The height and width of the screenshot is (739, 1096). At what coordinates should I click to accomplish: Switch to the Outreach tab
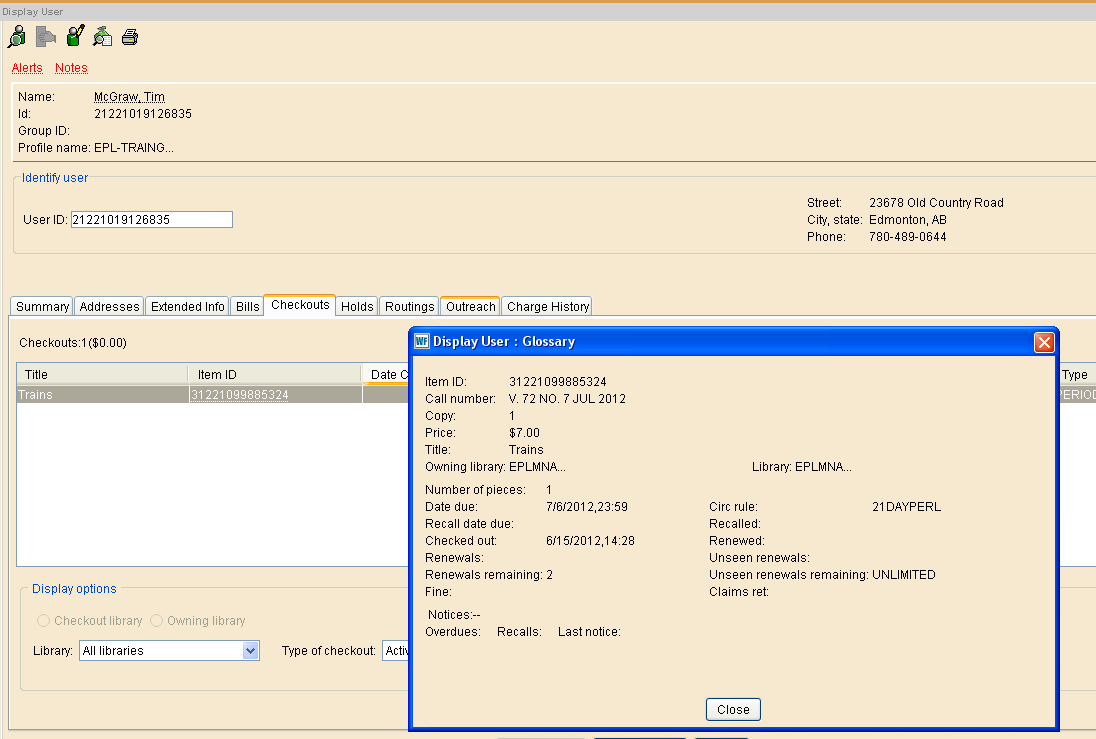click(x=470, y=306)
